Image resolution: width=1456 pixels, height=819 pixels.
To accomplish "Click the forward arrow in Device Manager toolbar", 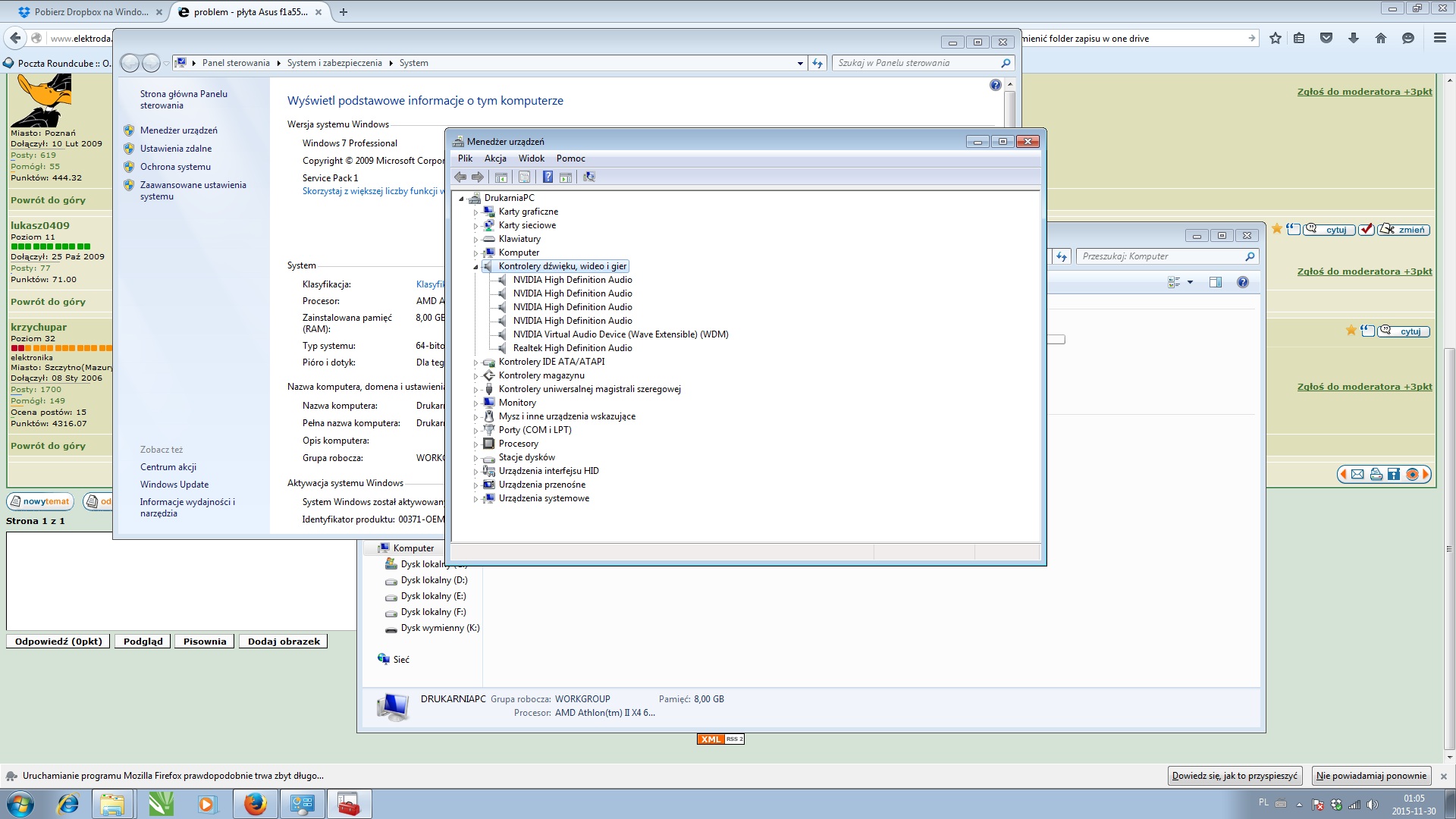I will [478, 177].
